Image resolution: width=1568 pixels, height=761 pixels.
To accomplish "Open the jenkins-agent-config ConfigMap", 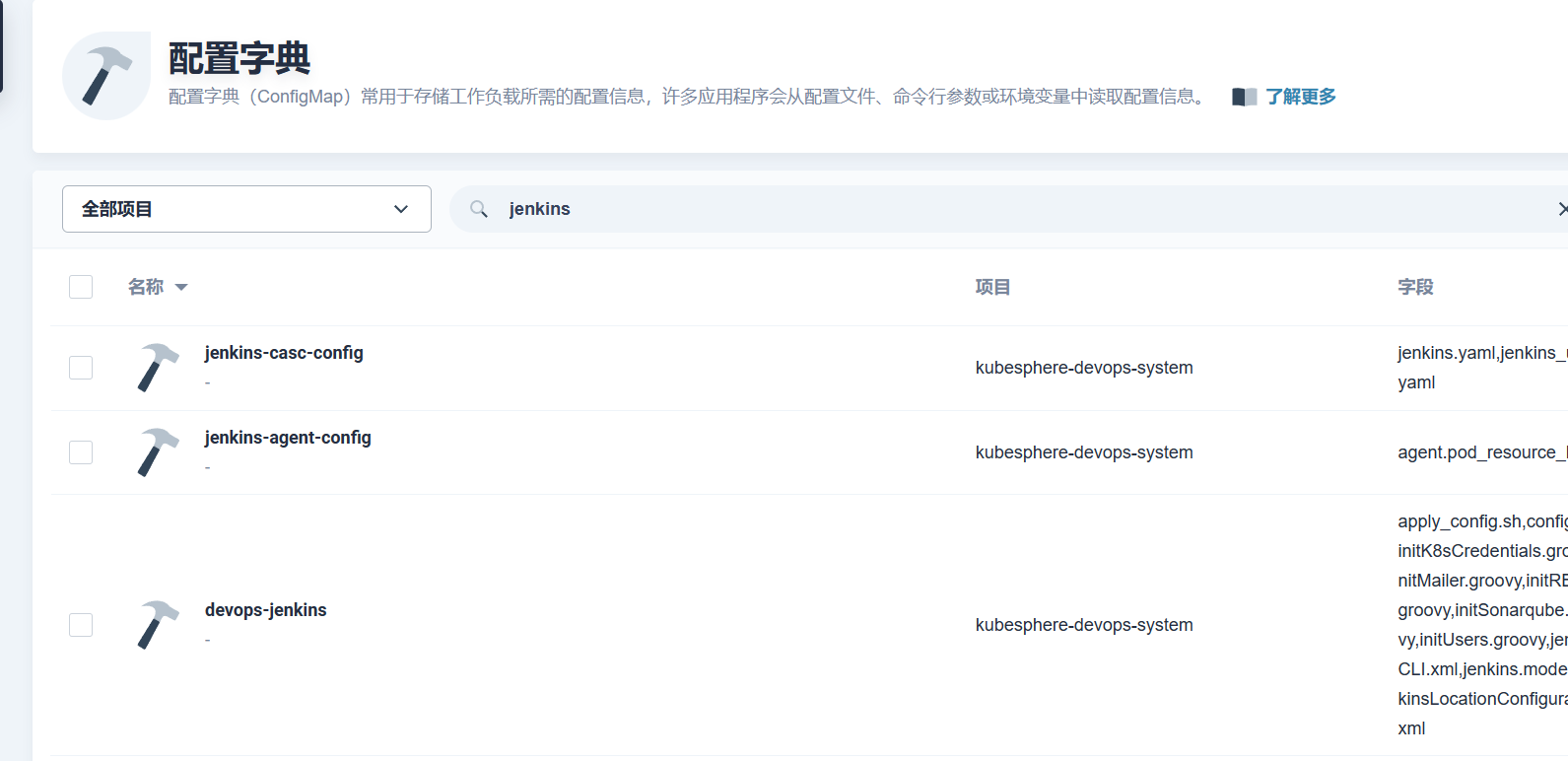I will [x=288, y=438].
